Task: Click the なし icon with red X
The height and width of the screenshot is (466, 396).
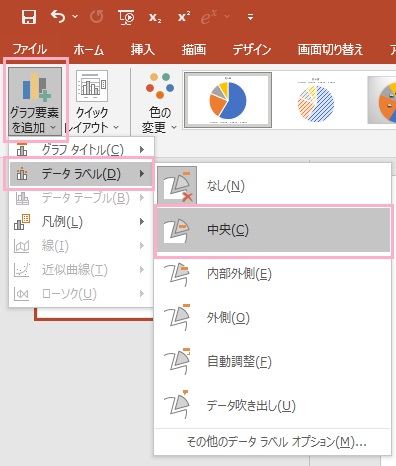Action: [x=177, y=185]
